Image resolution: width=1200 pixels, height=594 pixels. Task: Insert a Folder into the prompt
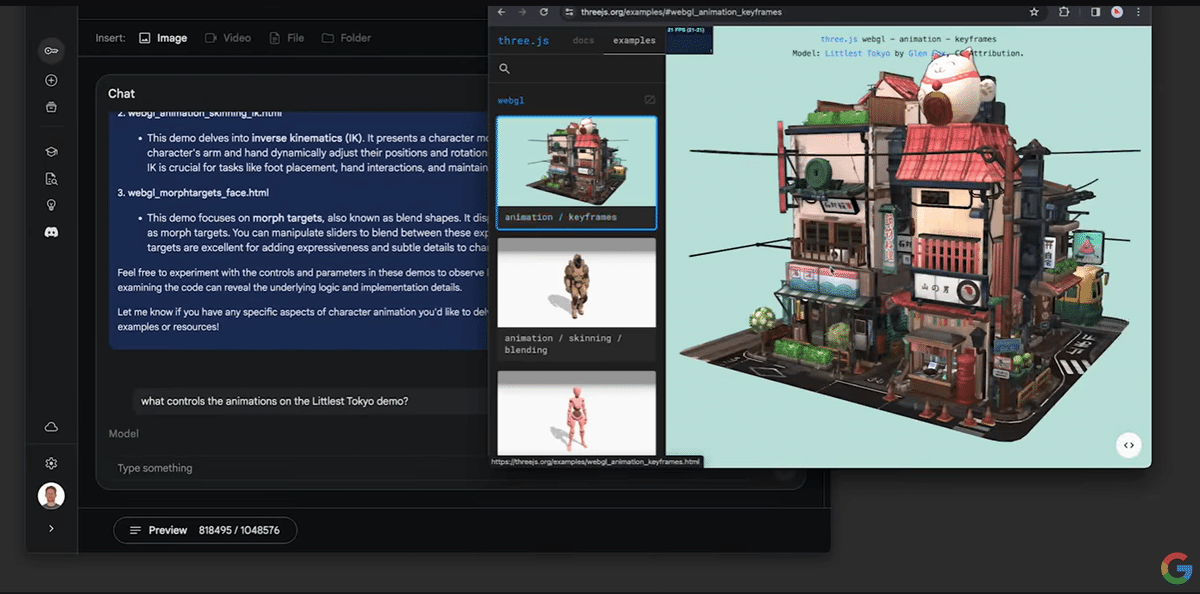click(x=347, y=38)
